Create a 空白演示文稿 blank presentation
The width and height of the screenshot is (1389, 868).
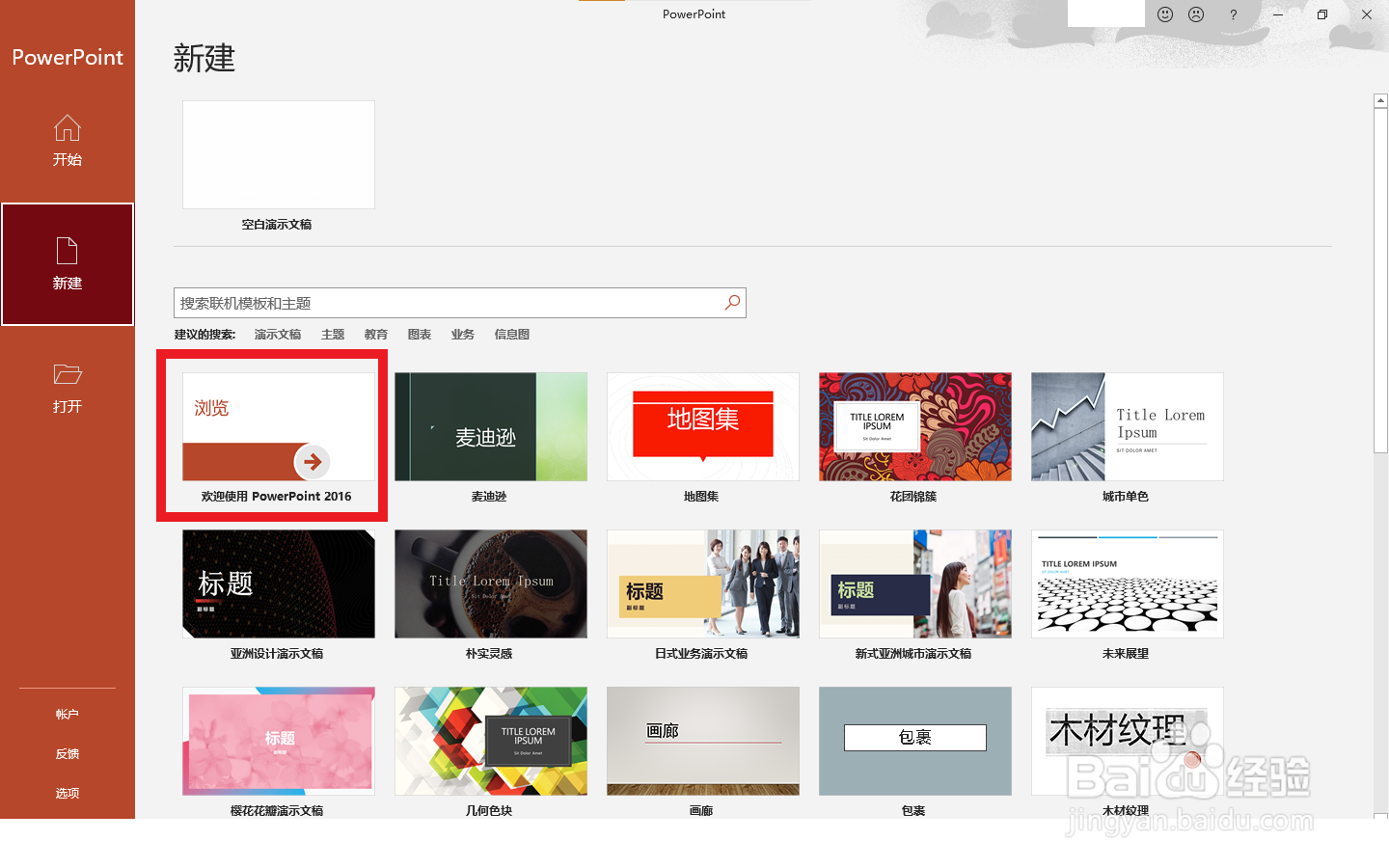click(279, 154)
